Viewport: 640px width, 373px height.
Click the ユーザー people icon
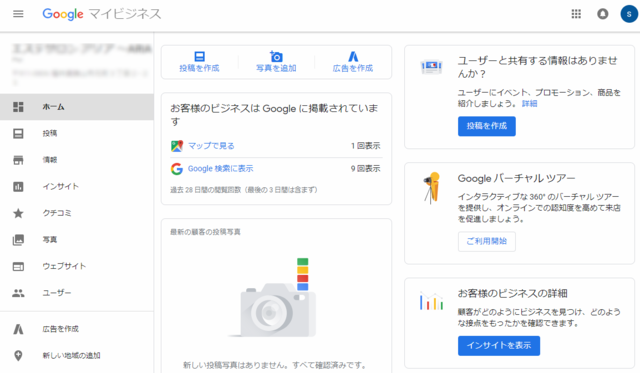click(18, 293)
